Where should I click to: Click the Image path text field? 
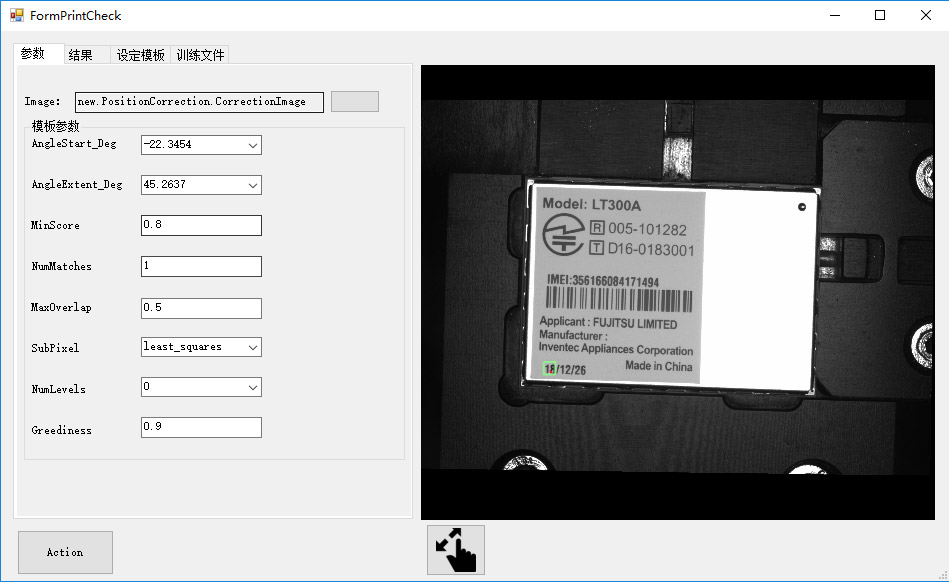pos(200,102)
